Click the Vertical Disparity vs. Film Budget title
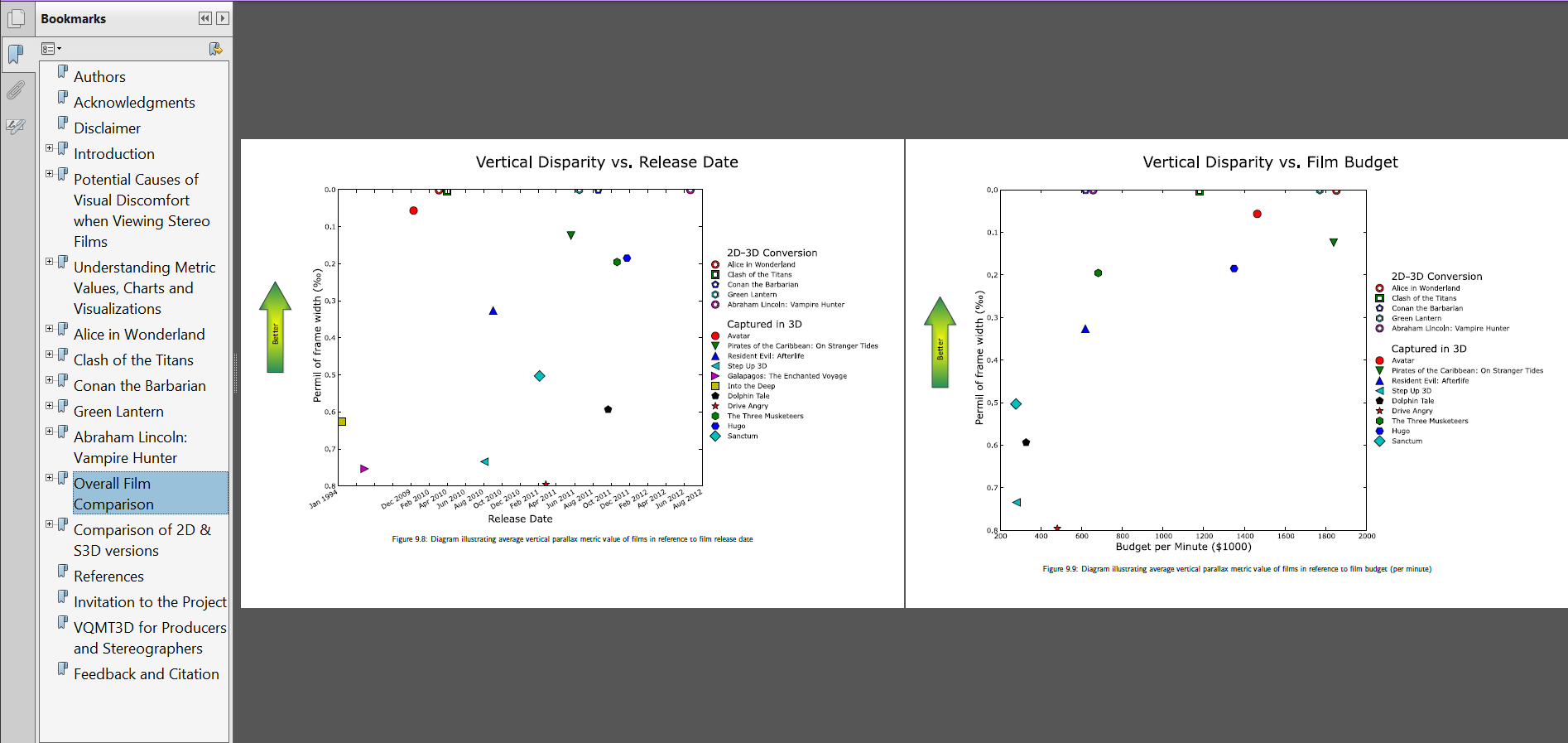 click(1270, 162)
